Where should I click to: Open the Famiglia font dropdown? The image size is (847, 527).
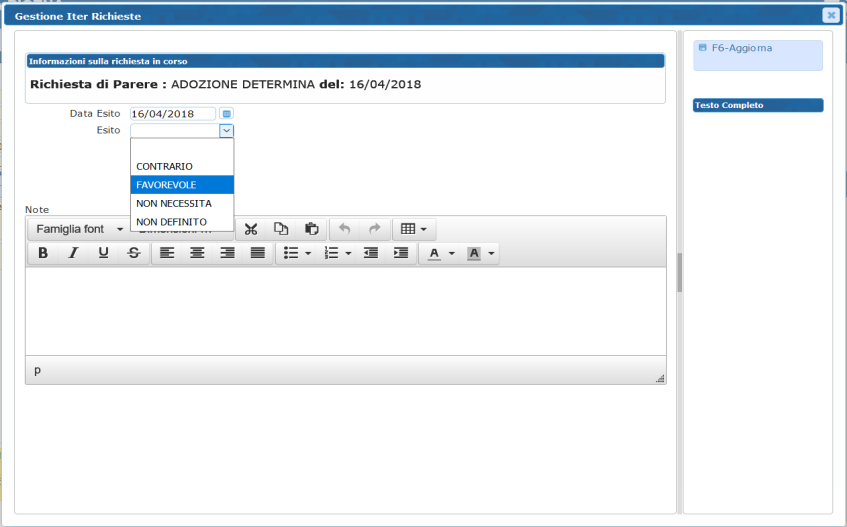[x=79, y=229]
